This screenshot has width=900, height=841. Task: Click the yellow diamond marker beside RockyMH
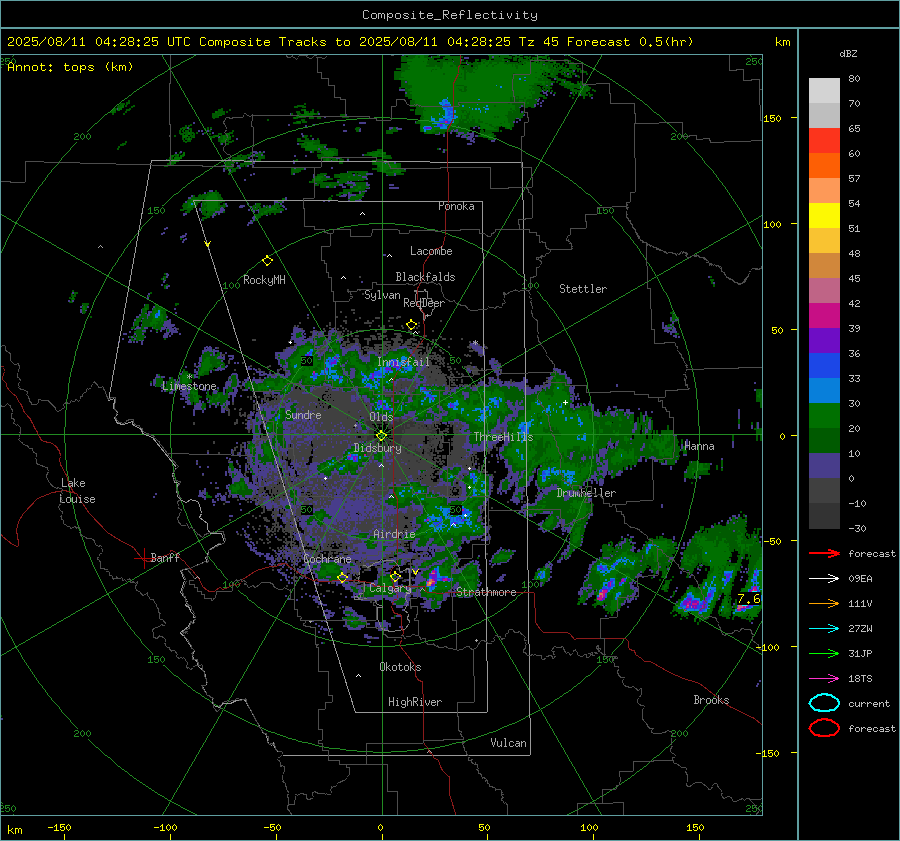267,261
